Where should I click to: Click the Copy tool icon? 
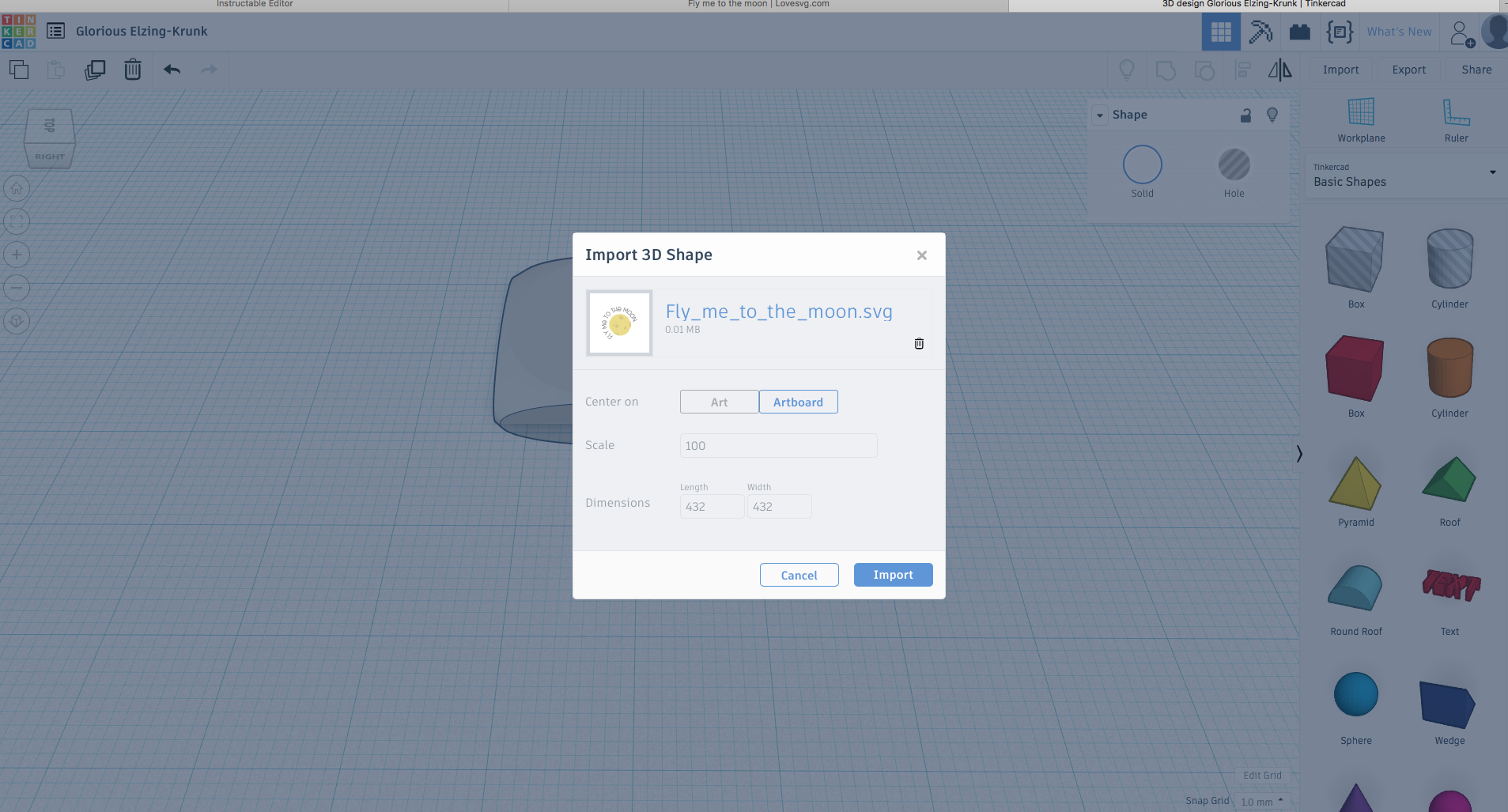tap(19, 70)
